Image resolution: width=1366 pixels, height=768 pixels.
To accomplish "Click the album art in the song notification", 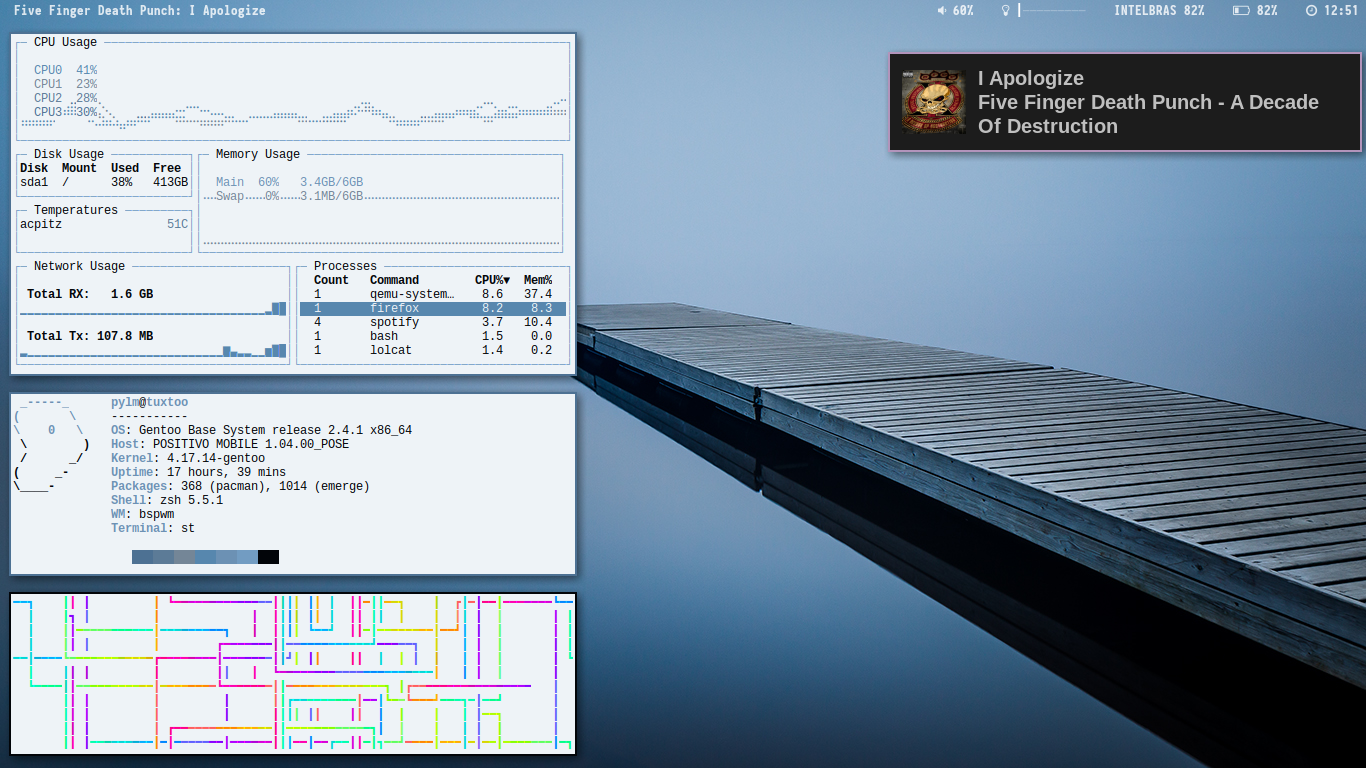I will pos(934,101).
